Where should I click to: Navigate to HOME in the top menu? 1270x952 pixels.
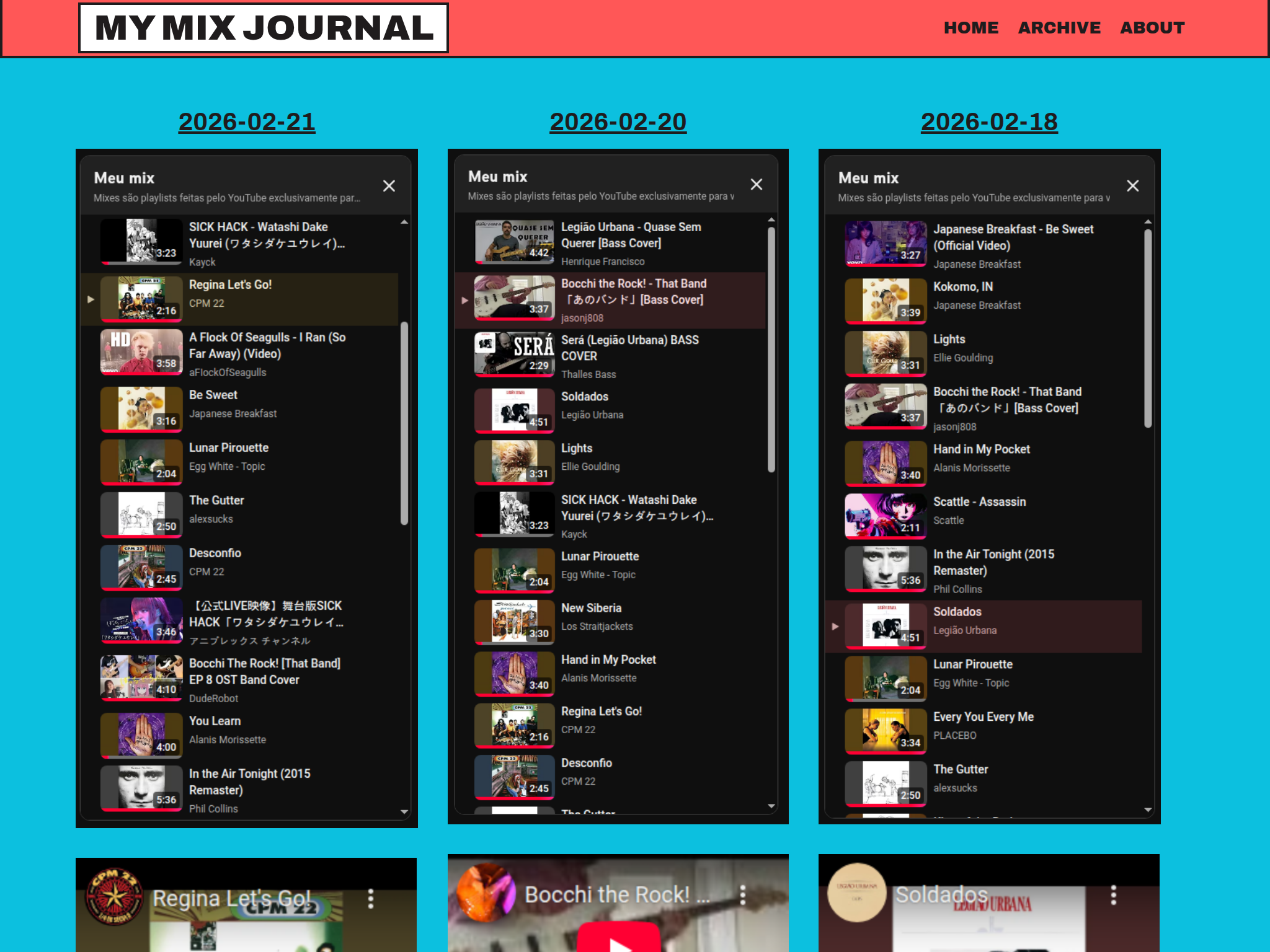tap(971, 27)
